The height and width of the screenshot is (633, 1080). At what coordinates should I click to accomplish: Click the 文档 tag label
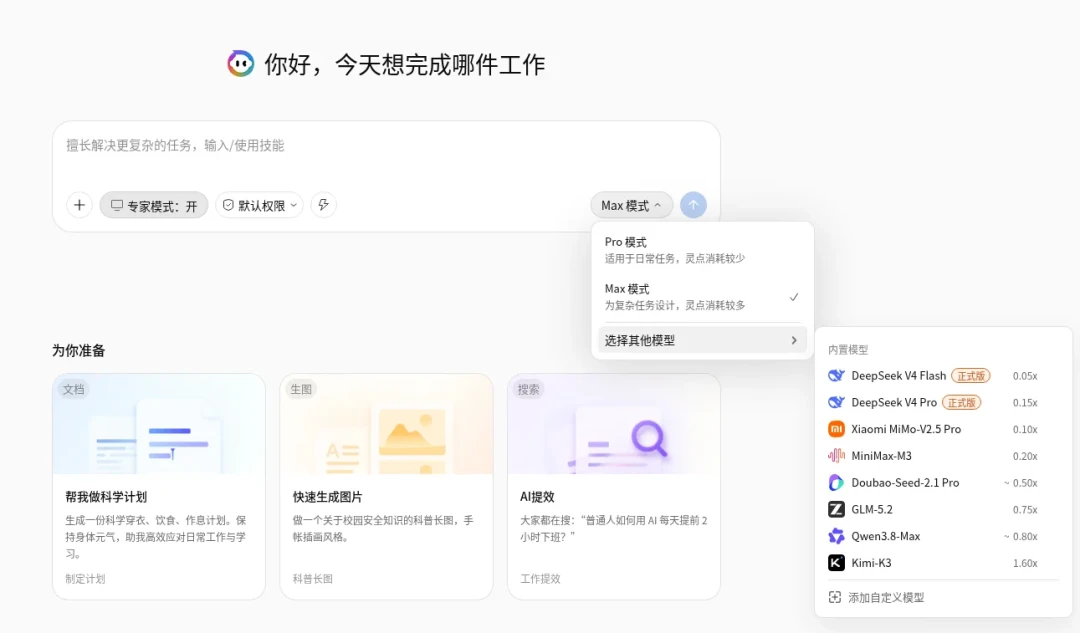73,389
